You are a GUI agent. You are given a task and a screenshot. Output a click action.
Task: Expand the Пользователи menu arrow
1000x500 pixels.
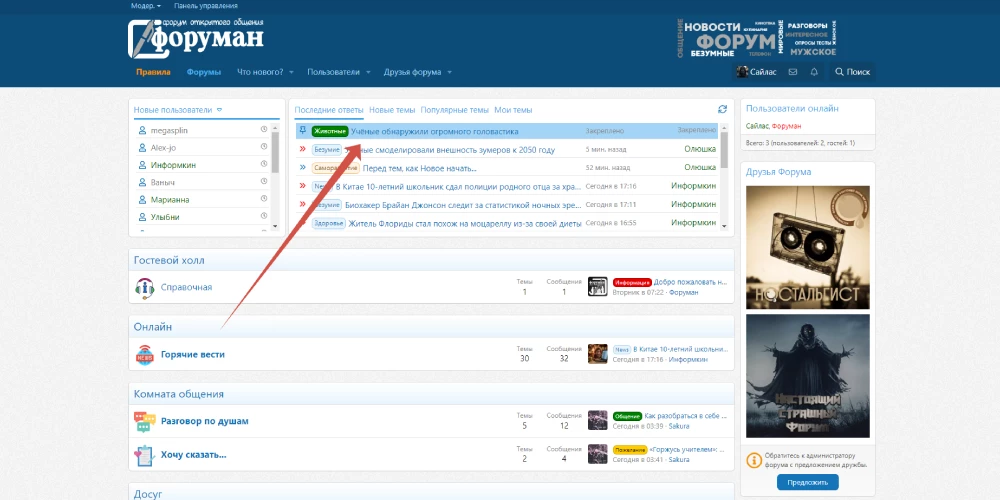tap(368, 73)
